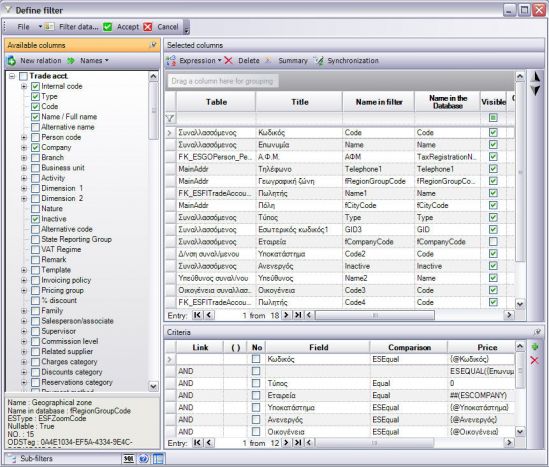Sort by the Title column header
549x467 pixels.
click(300, 102)
